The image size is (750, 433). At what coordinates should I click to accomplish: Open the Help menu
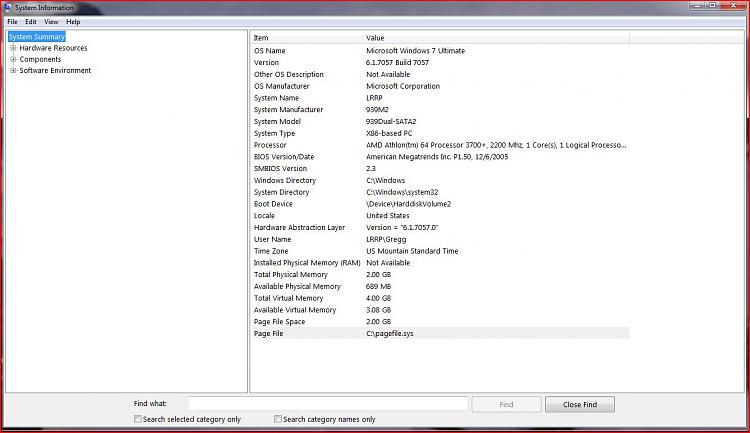pos(73,22)
